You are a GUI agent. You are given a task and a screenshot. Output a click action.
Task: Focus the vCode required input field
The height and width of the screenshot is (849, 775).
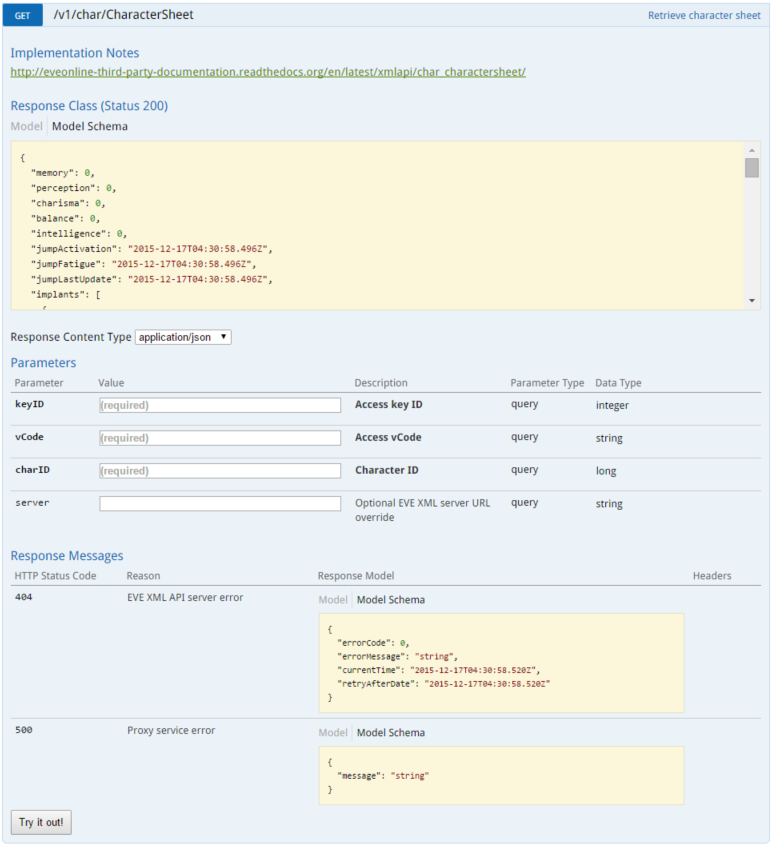click(x=220, y=438)
